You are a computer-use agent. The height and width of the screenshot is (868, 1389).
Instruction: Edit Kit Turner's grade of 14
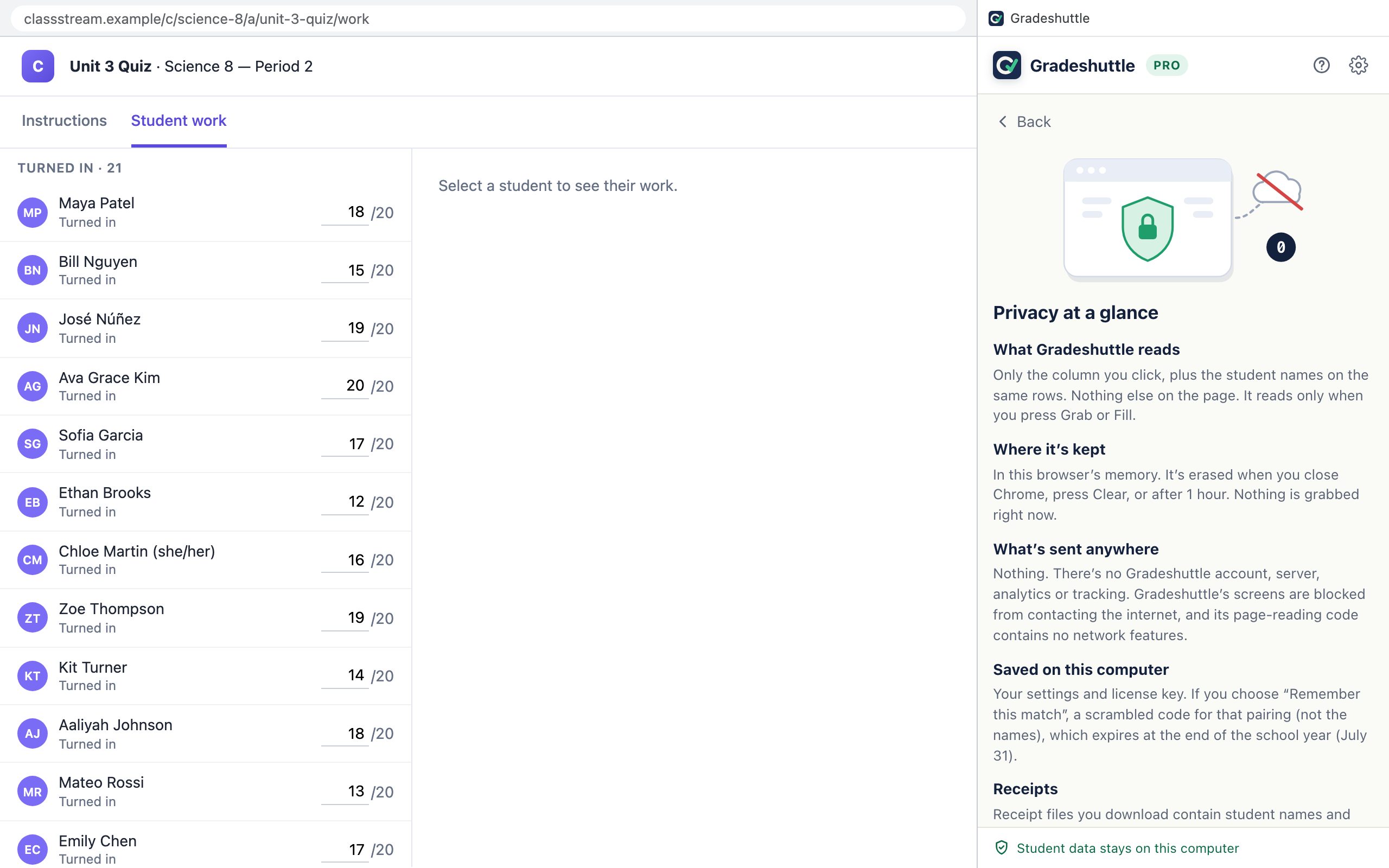point(345,675)
